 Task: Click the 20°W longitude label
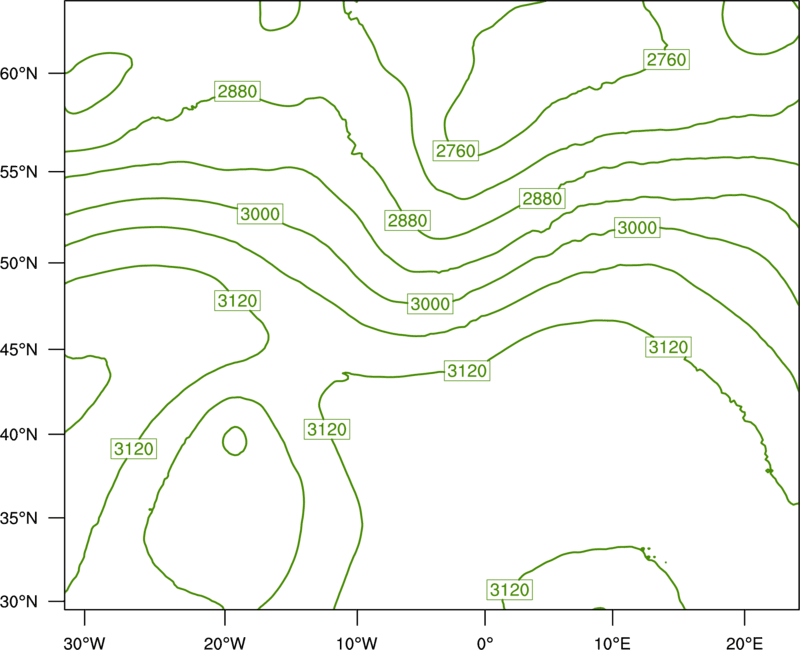tap(225, 643)
